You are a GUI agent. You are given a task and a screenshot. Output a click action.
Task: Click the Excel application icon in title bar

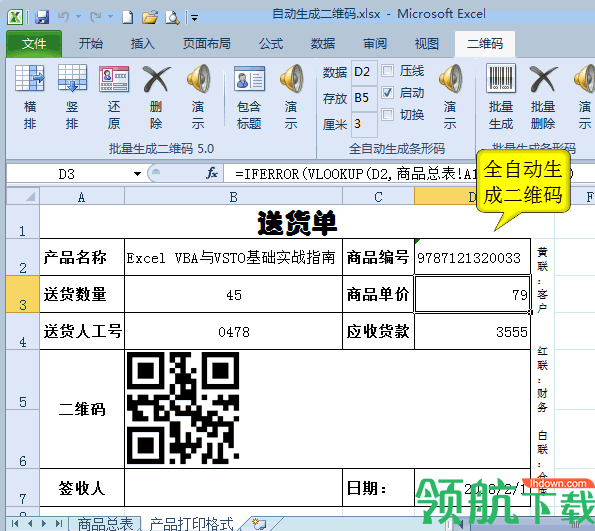pos(15,17)
